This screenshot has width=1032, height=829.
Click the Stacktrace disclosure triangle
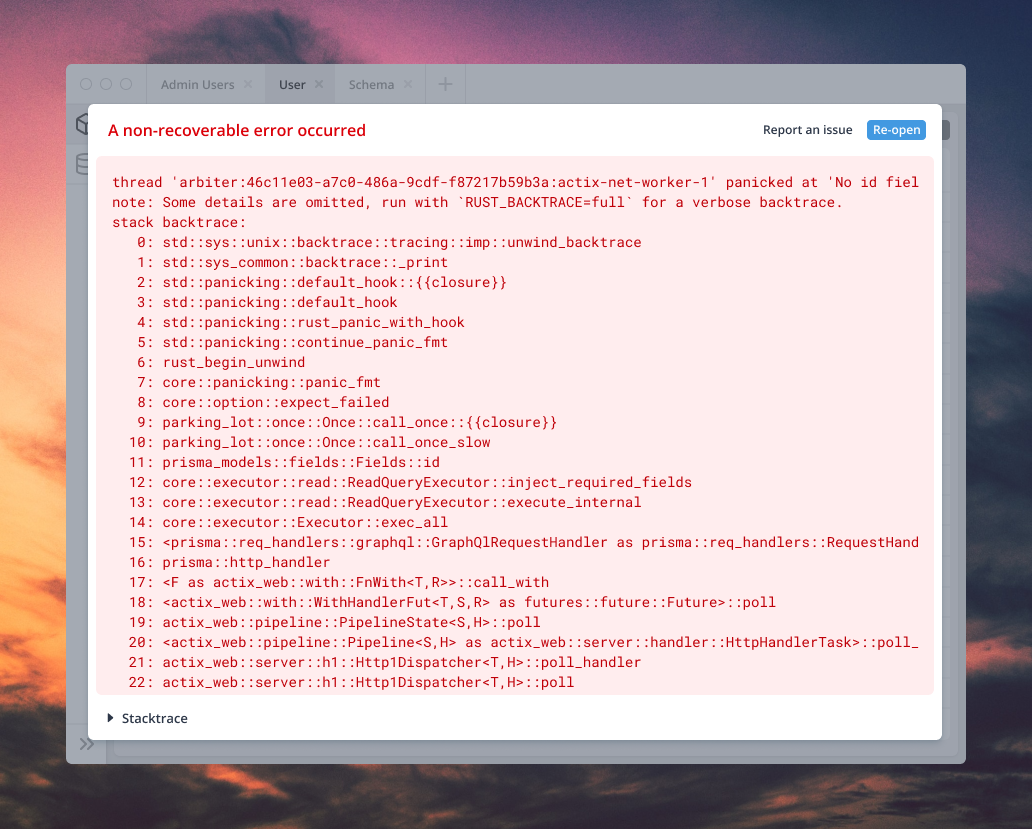point(111,718)
